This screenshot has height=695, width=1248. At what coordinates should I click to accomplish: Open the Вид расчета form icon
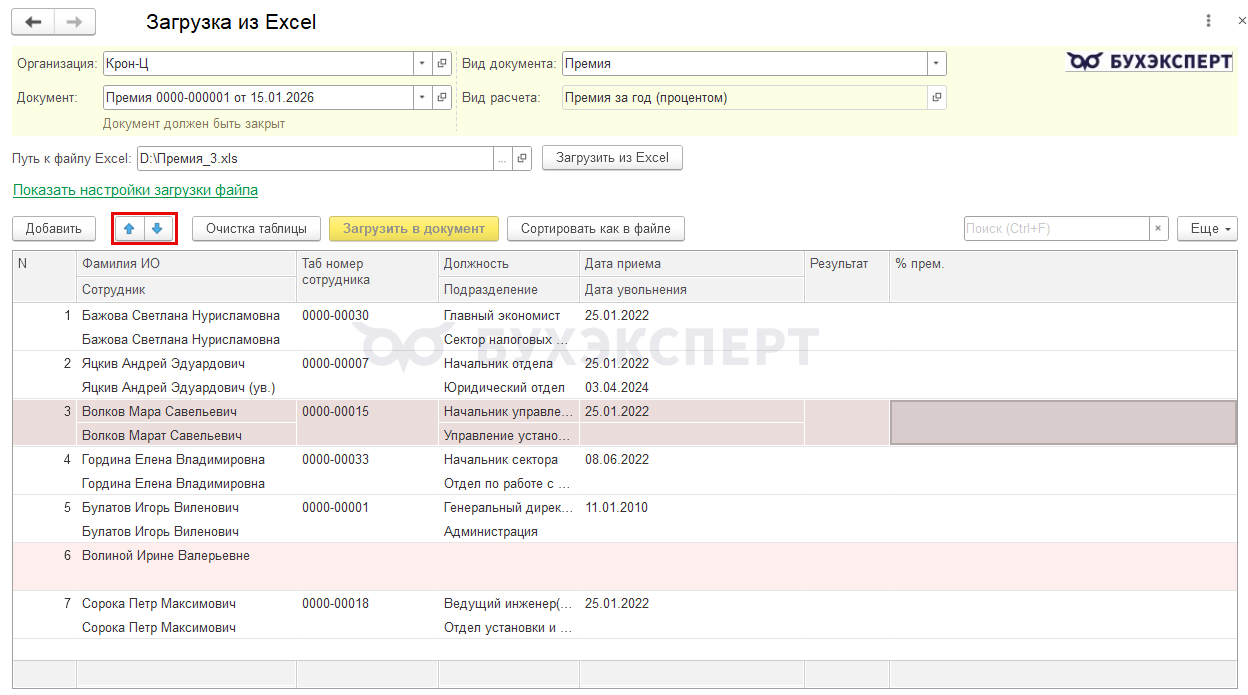point(936,98)
